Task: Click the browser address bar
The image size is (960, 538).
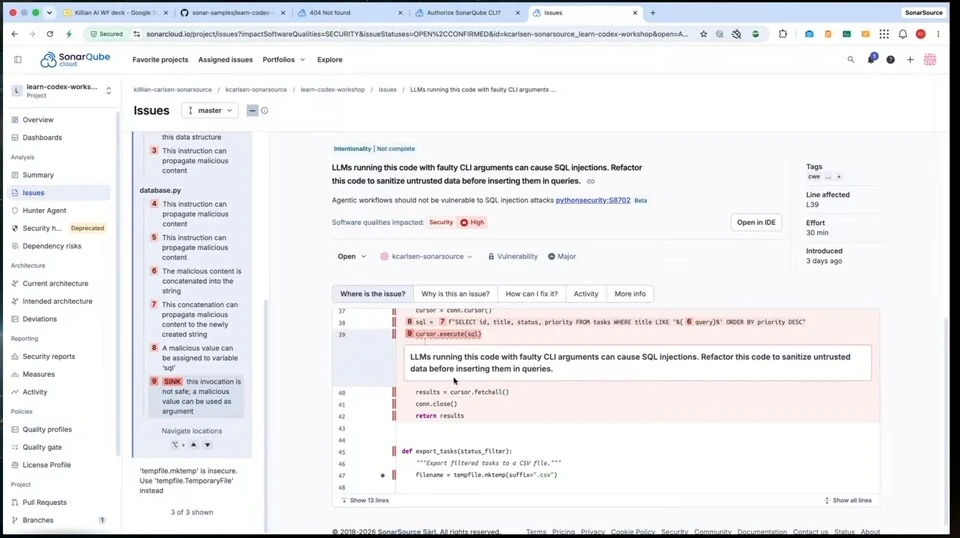Action: tap(416, 34)
